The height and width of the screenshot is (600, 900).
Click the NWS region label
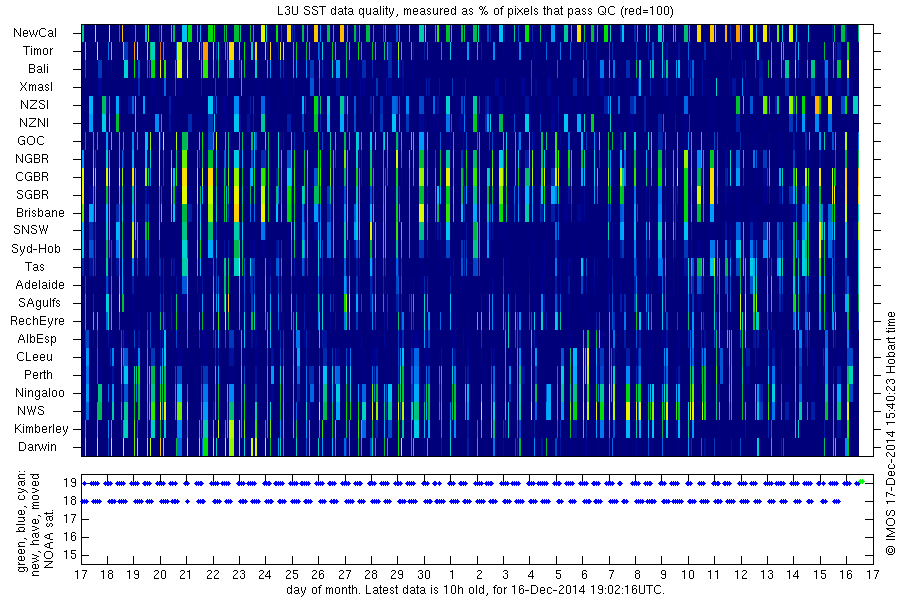tap(30, 411)
